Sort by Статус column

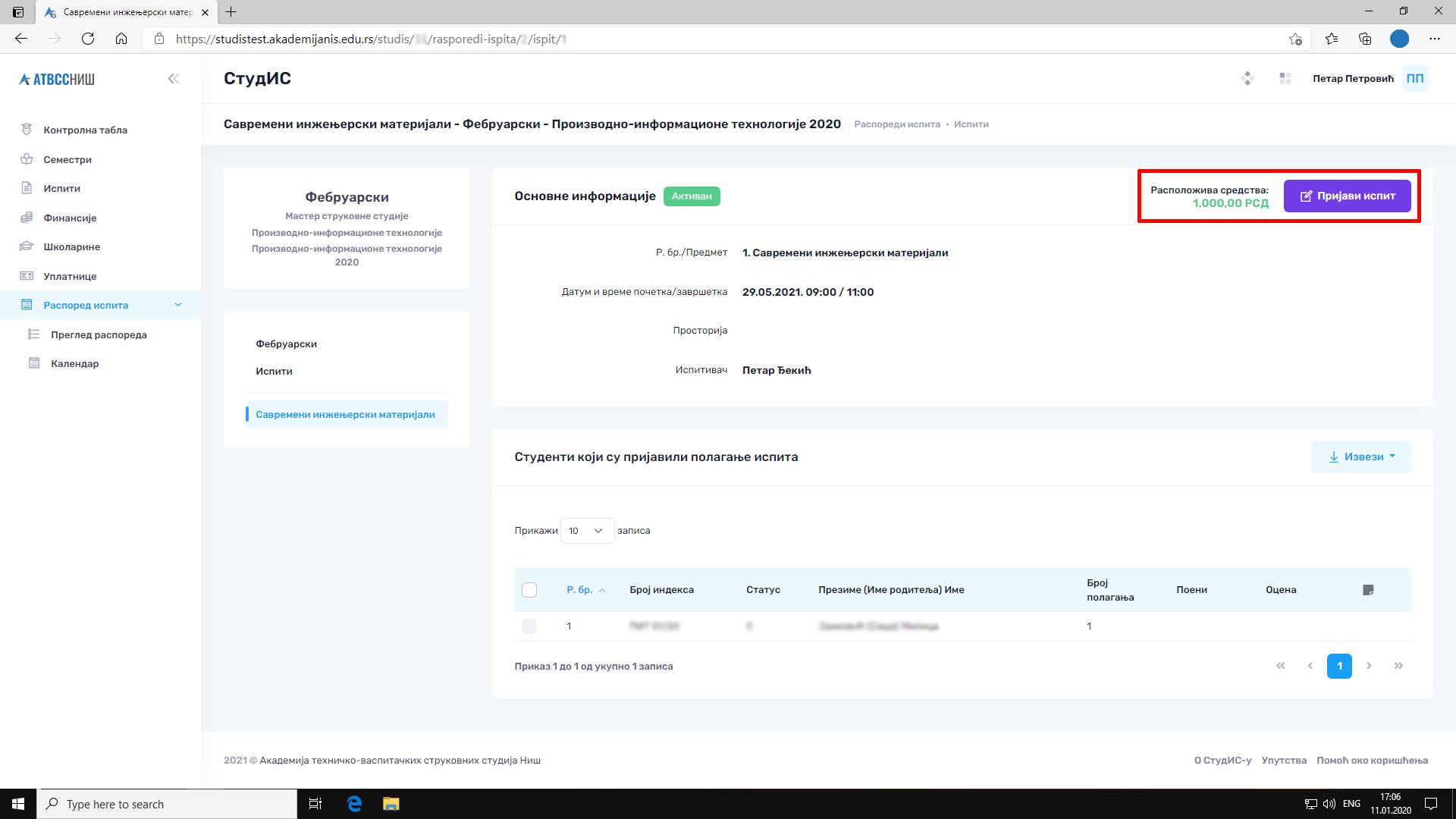pos(763,590)
